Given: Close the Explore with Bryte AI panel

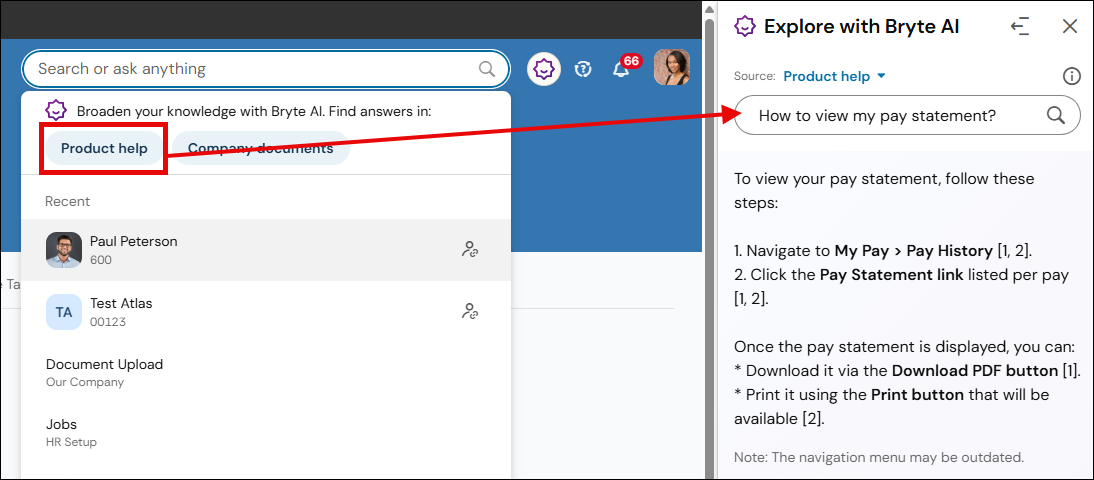Looking at the screenshot, I should pos(1070,27).
